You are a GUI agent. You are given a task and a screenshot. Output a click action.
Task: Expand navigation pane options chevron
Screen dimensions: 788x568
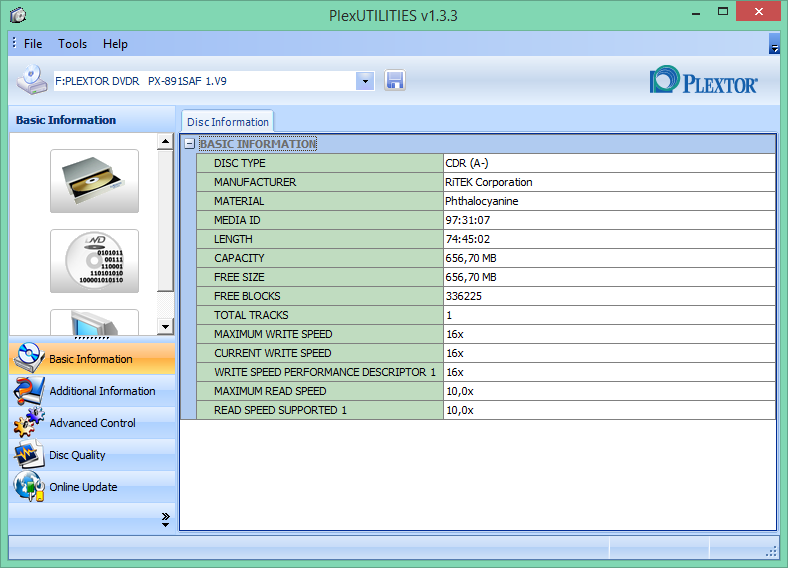[x=165, y=519]
